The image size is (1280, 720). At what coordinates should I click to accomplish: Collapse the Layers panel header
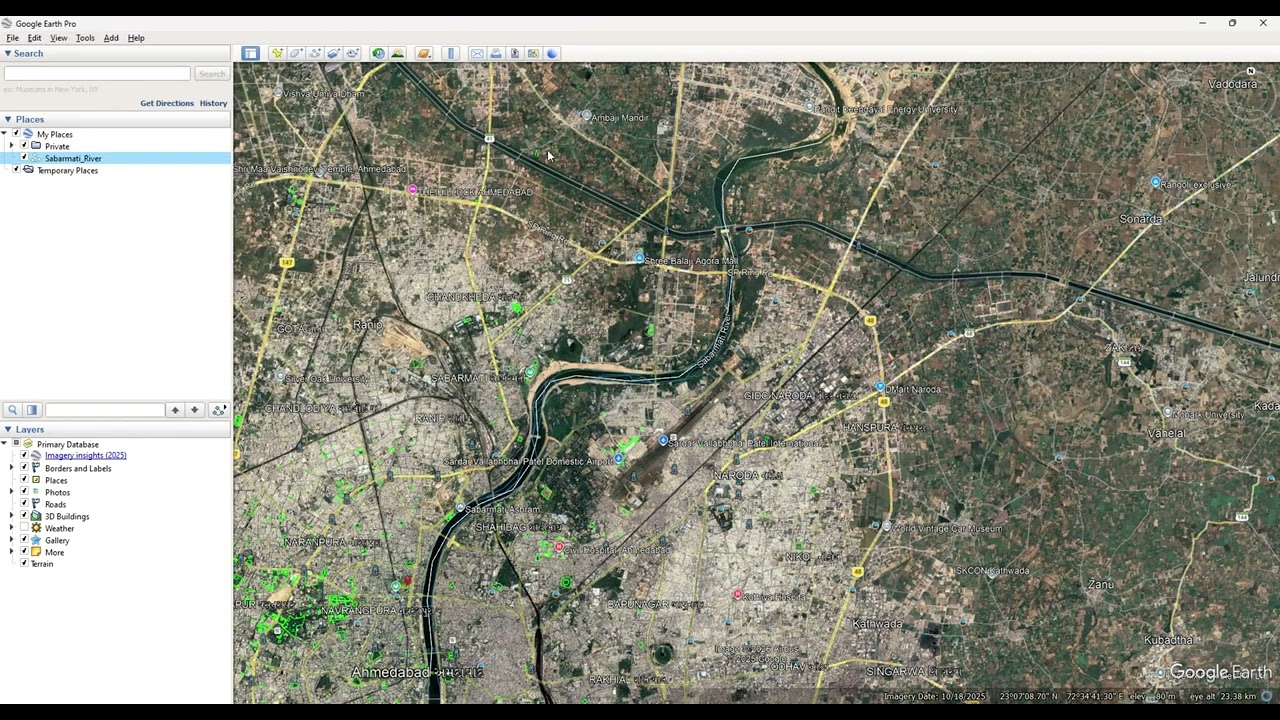coord(7,429)
